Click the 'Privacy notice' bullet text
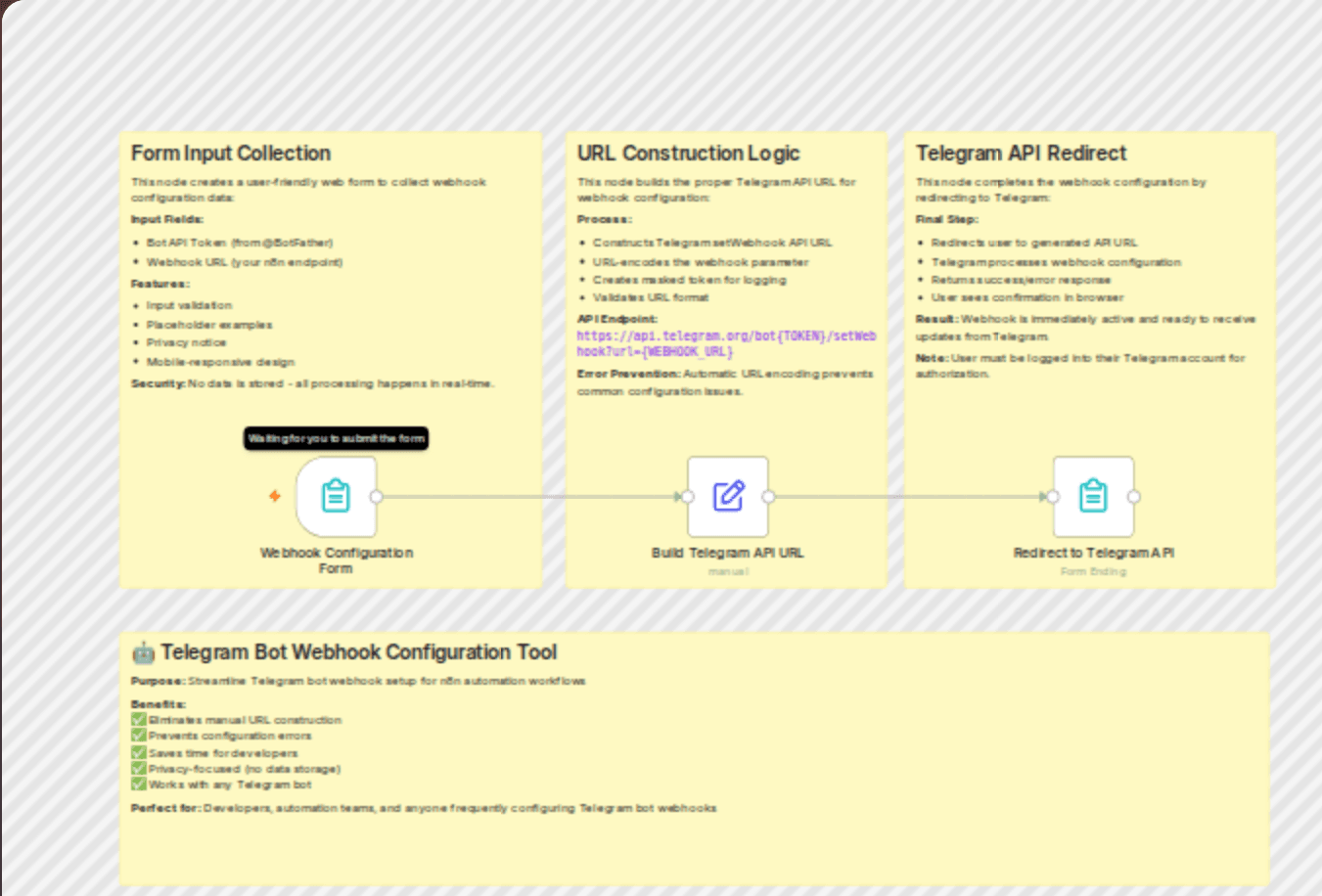This screenshot has height=896, width=1322. pyautogui.click(x=186, y=342)
